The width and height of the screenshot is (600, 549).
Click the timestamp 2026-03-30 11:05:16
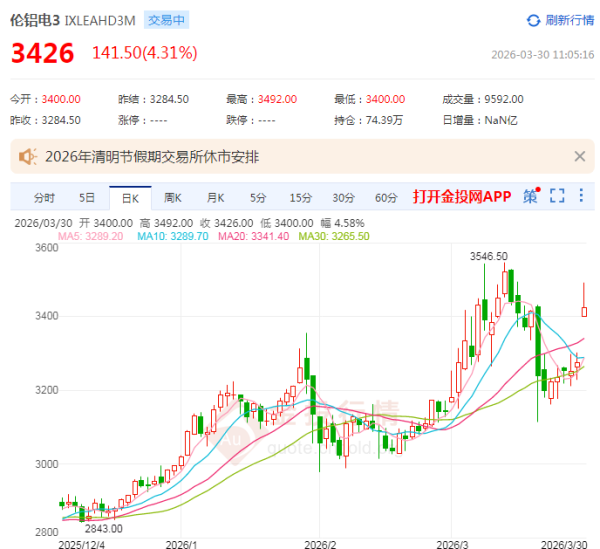coord(543,55)
